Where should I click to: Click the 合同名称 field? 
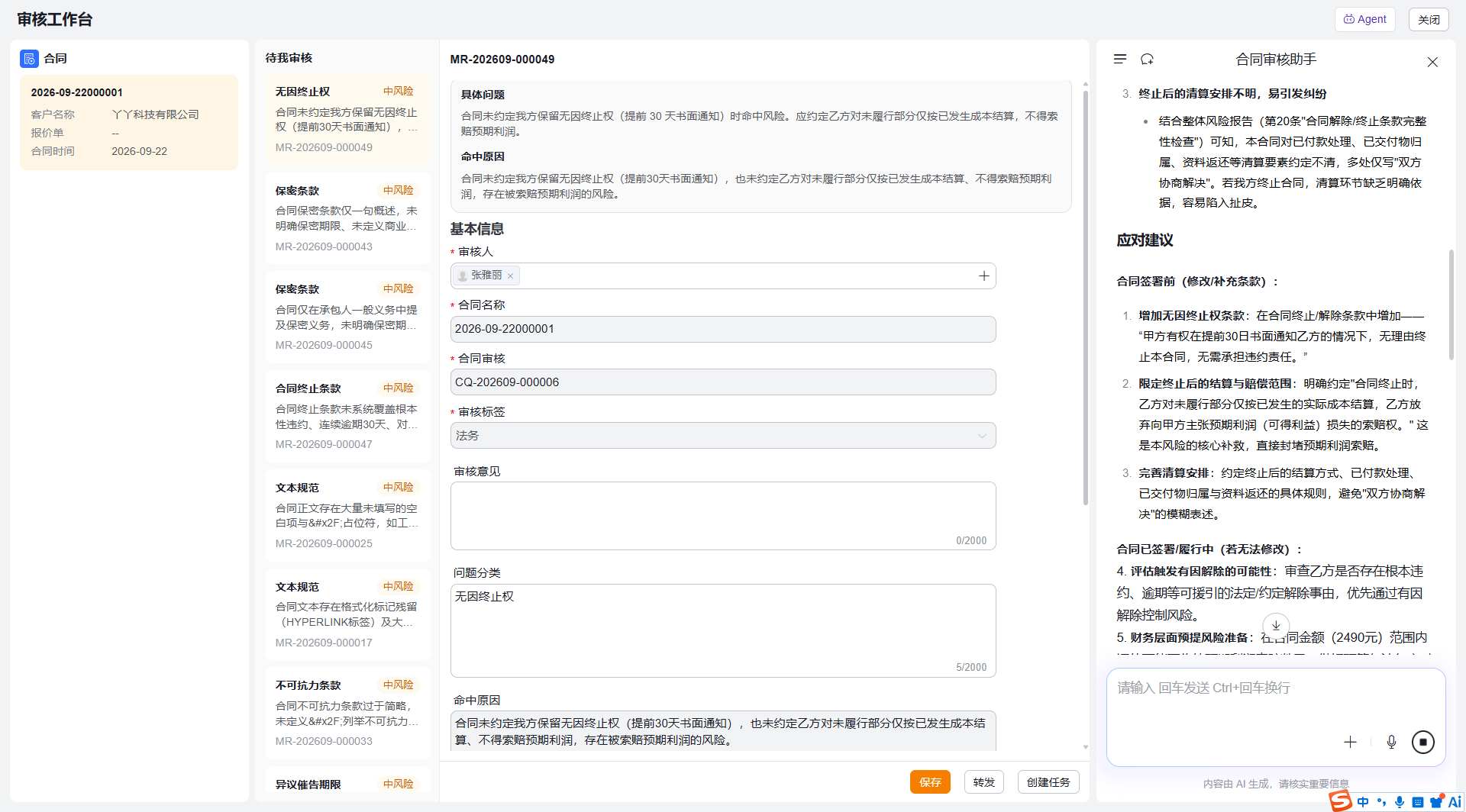point(723,329)
